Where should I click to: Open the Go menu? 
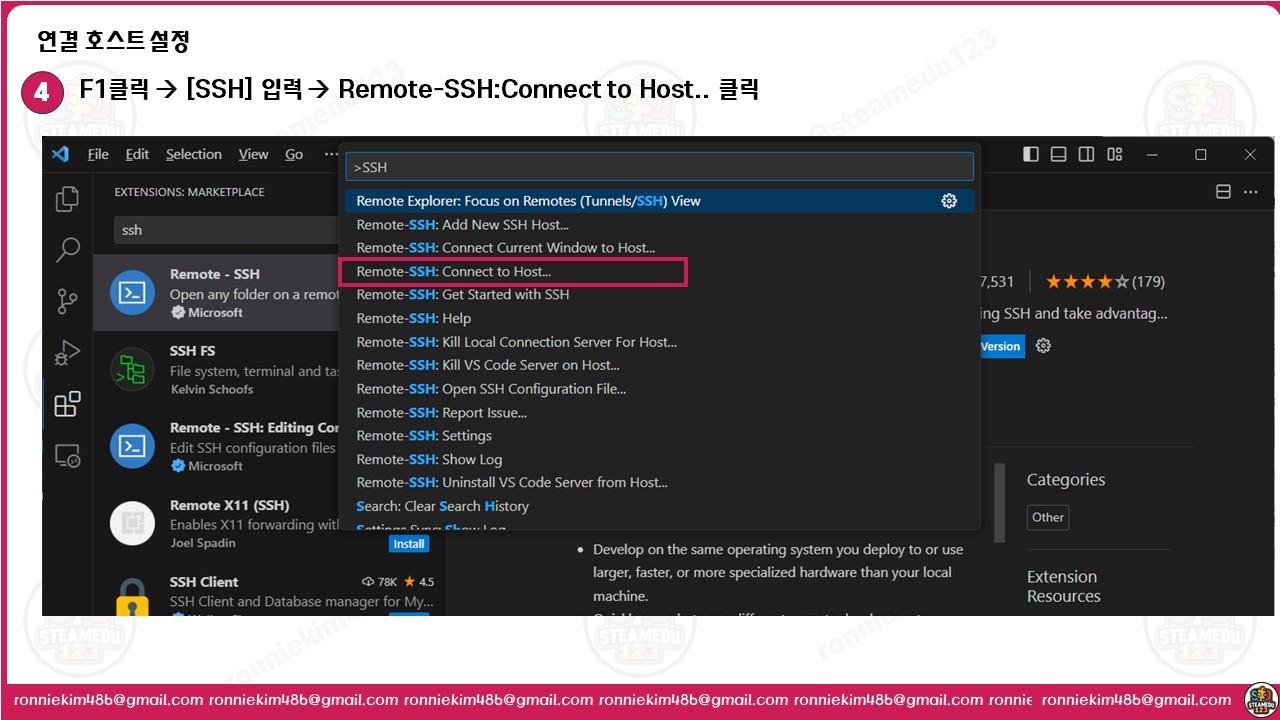(x=294, y=154)
